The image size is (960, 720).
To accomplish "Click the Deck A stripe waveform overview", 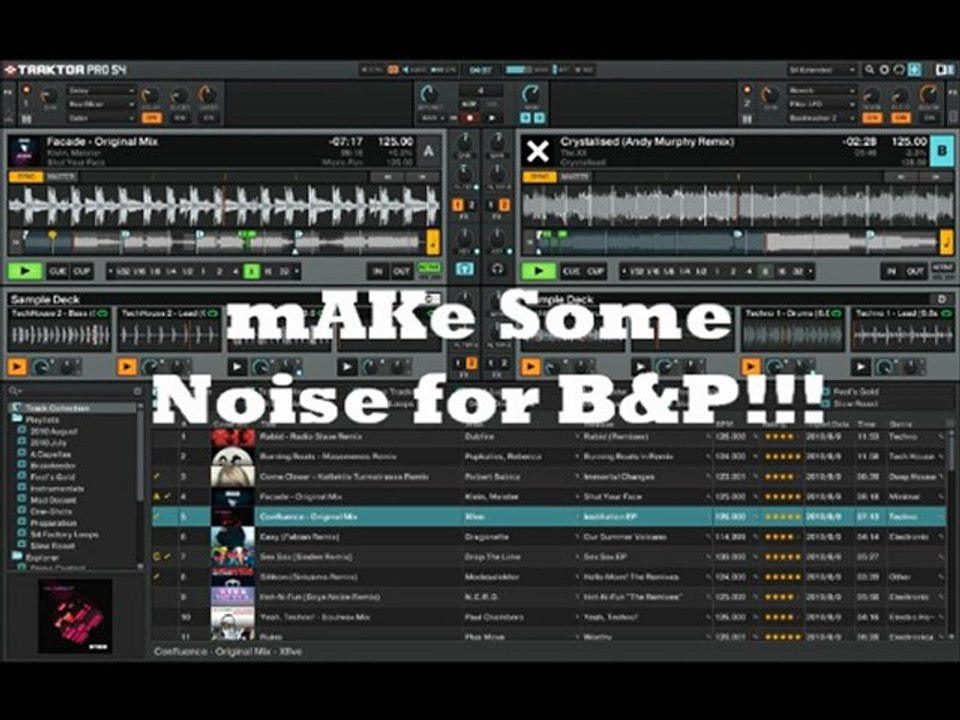I will coord(223,242).
